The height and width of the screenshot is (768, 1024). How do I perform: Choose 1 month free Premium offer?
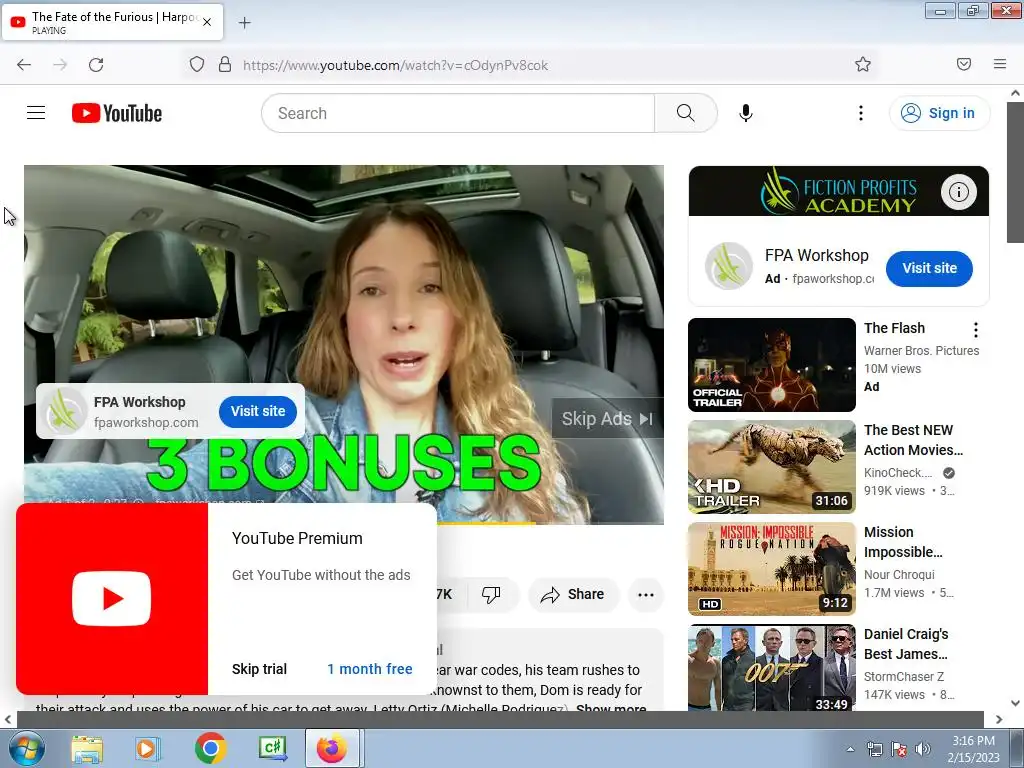[370, 669]
